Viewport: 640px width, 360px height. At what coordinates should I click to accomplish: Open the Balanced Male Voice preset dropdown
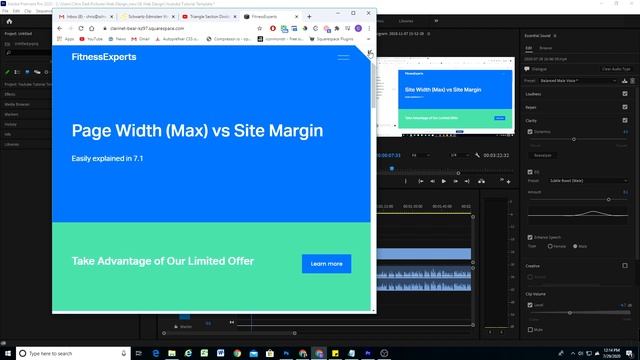coord(578,81)
